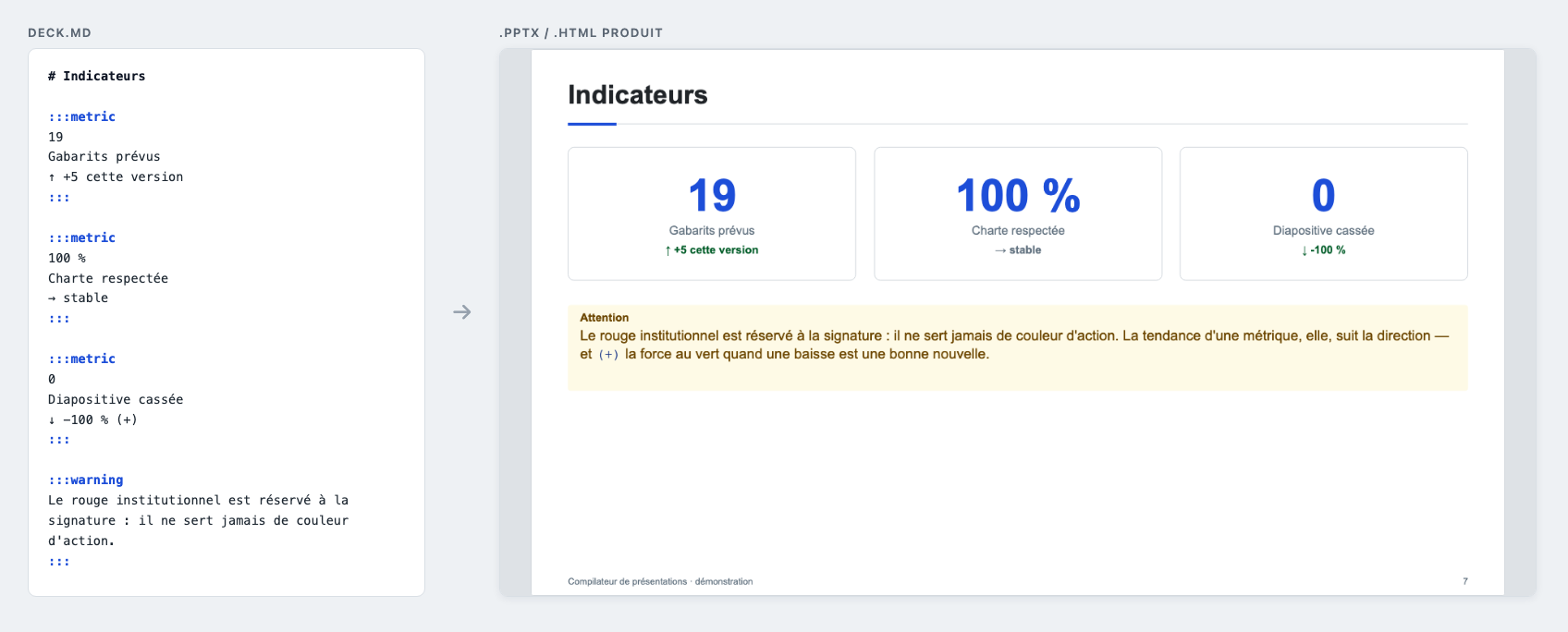The width and height of the screenshot is (1568, 632).
Task: Click "Gabarits prévus" line in the deck.md source
Action: tap(104, 156)
